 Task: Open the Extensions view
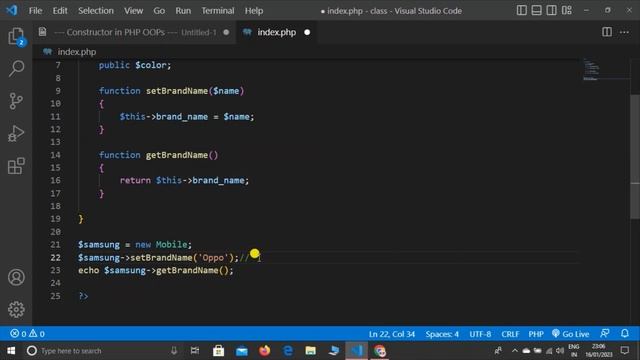point(16,166)
